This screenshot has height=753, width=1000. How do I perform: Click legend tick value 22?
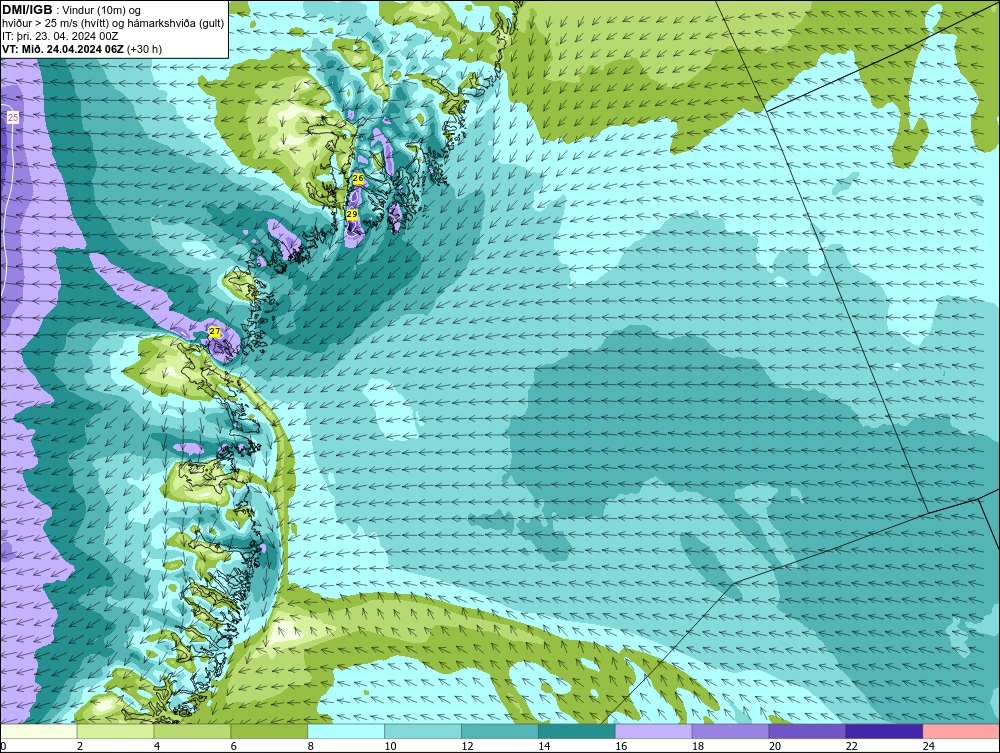[851, 746]
